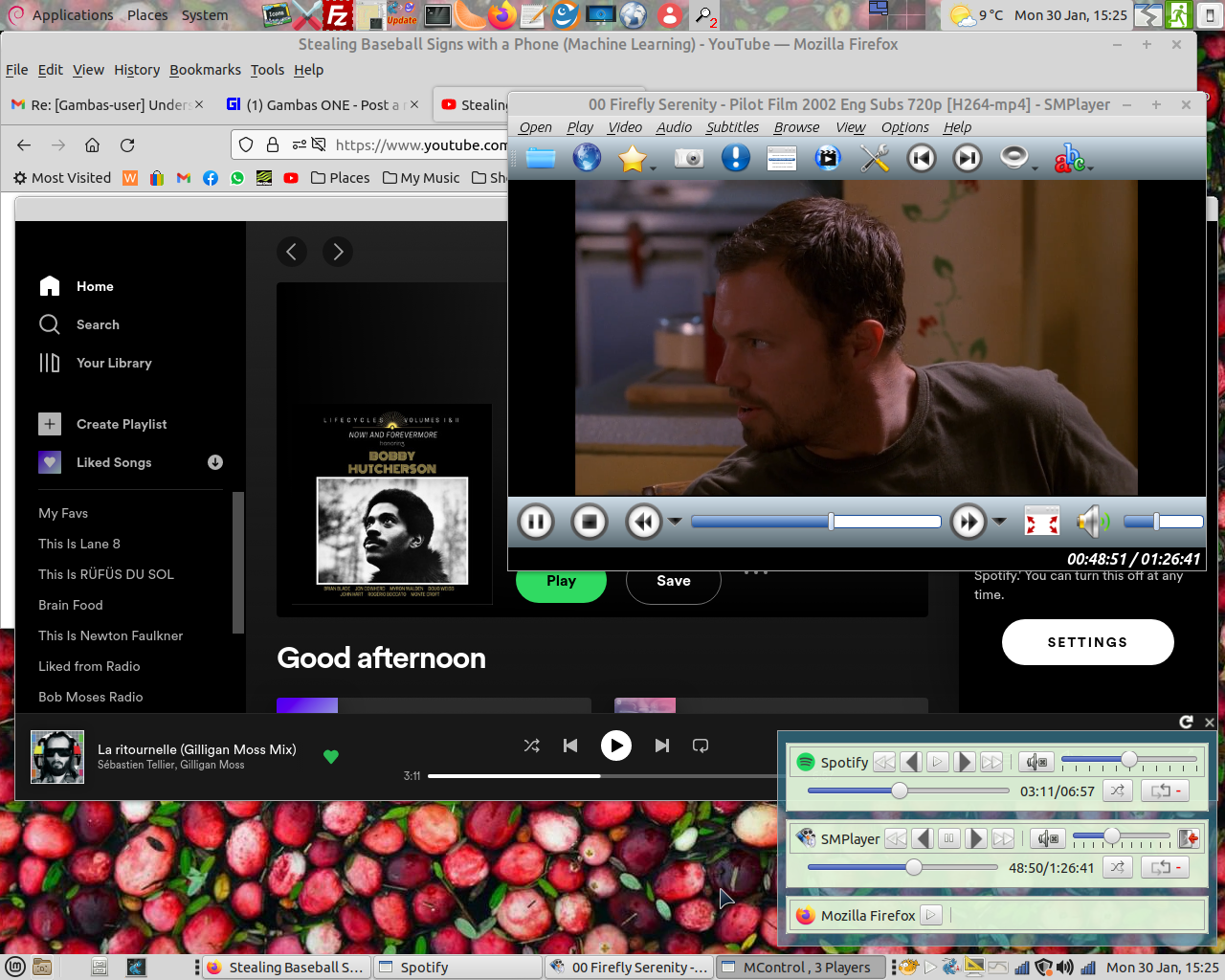
Task: Unlike the current song via green heart
Action: point(331,757)
